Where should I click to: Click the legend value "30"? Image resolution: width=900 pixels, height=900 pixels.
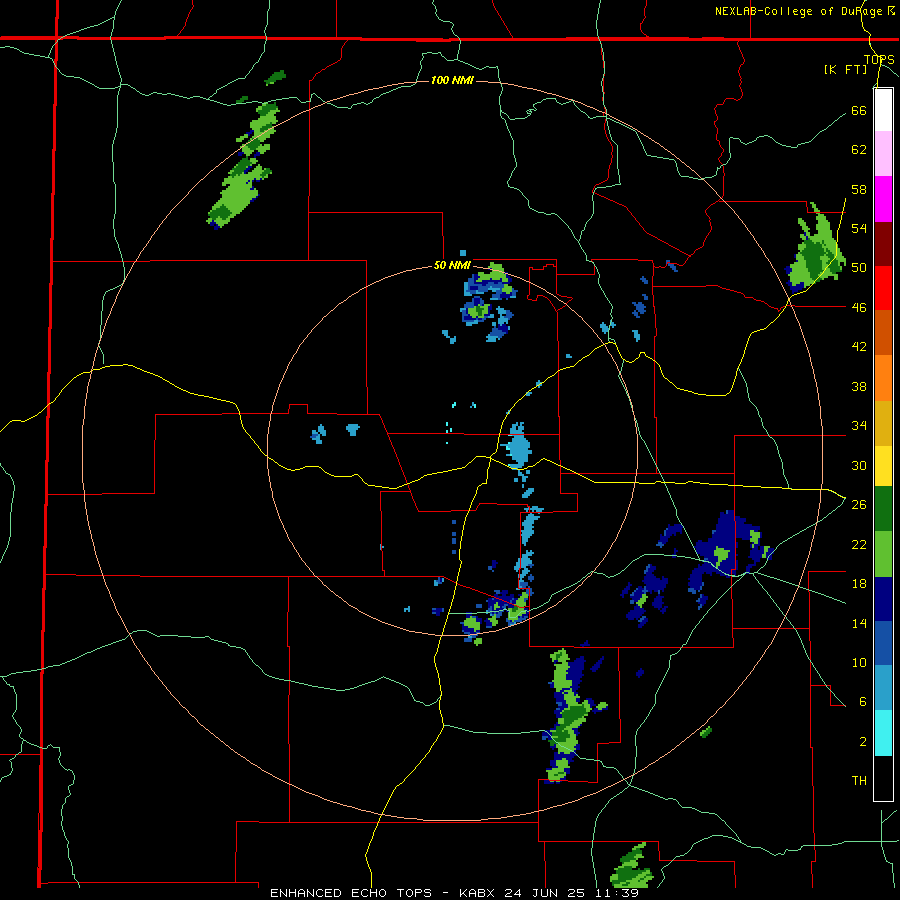(x=859, y=465)
